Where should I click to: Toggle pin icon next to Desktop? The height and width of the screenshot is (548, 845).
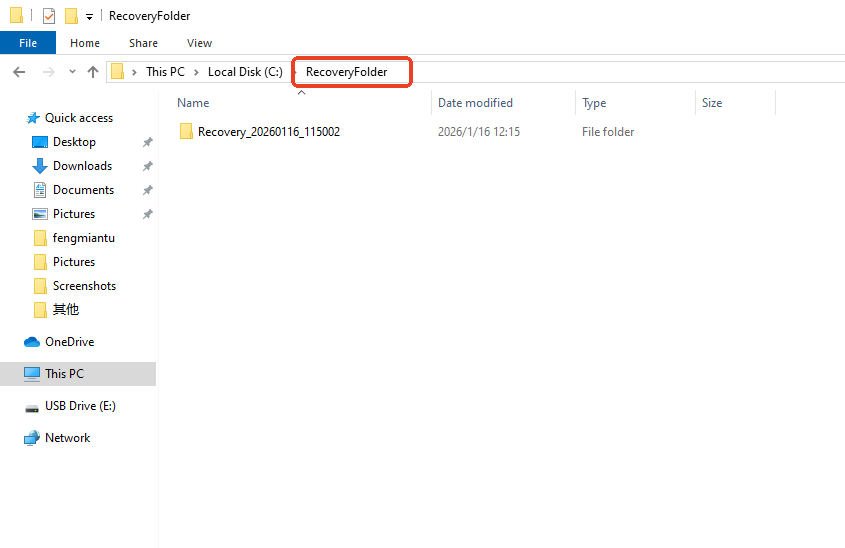pyautogui.click(x=148, y=142)
